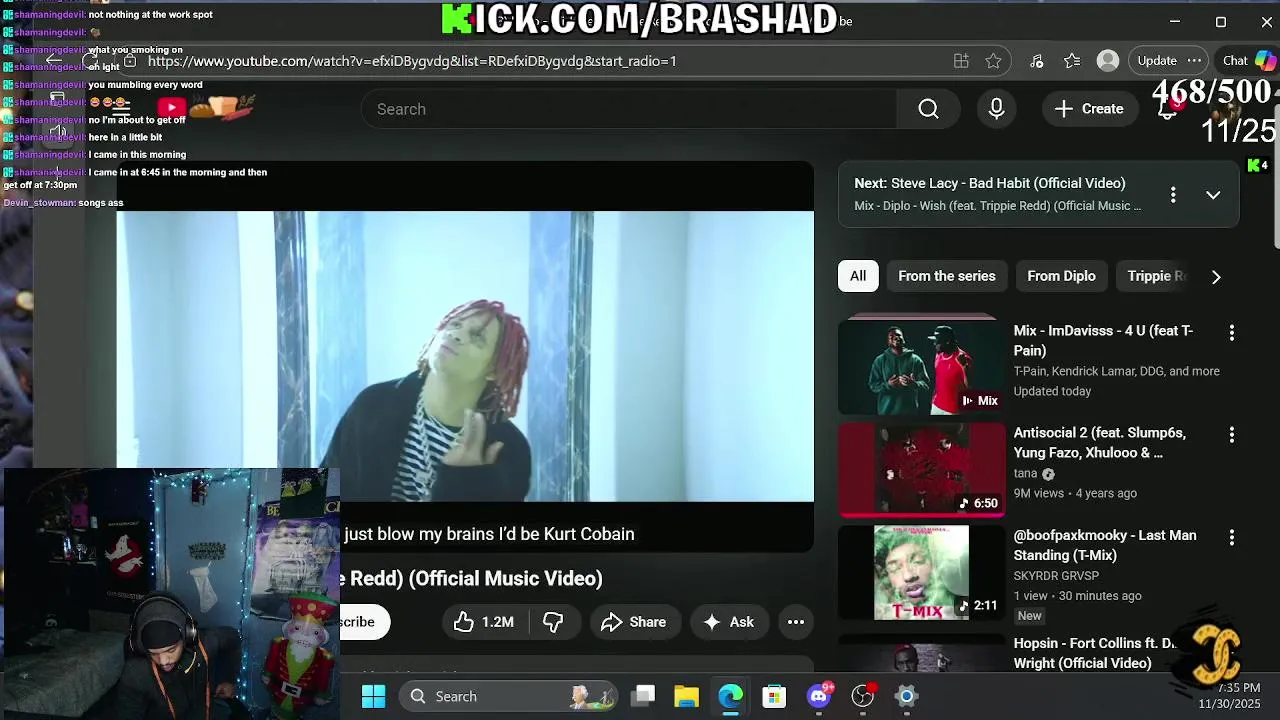1280x720 pixels.
Task: Open the browser profile avatar
Action: tap(1107, 61)
